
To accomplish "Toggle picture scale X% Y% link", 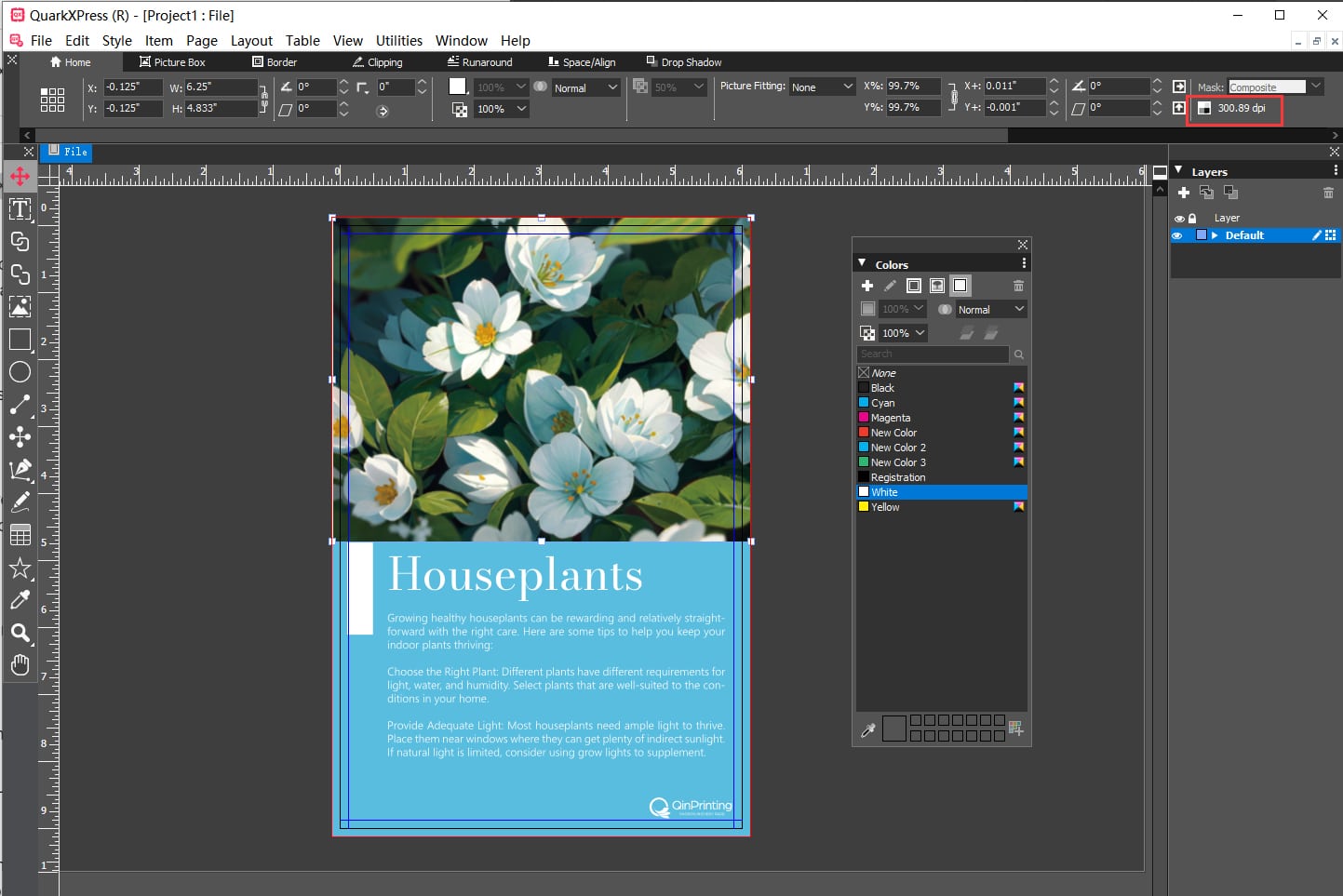I will 952,96.
